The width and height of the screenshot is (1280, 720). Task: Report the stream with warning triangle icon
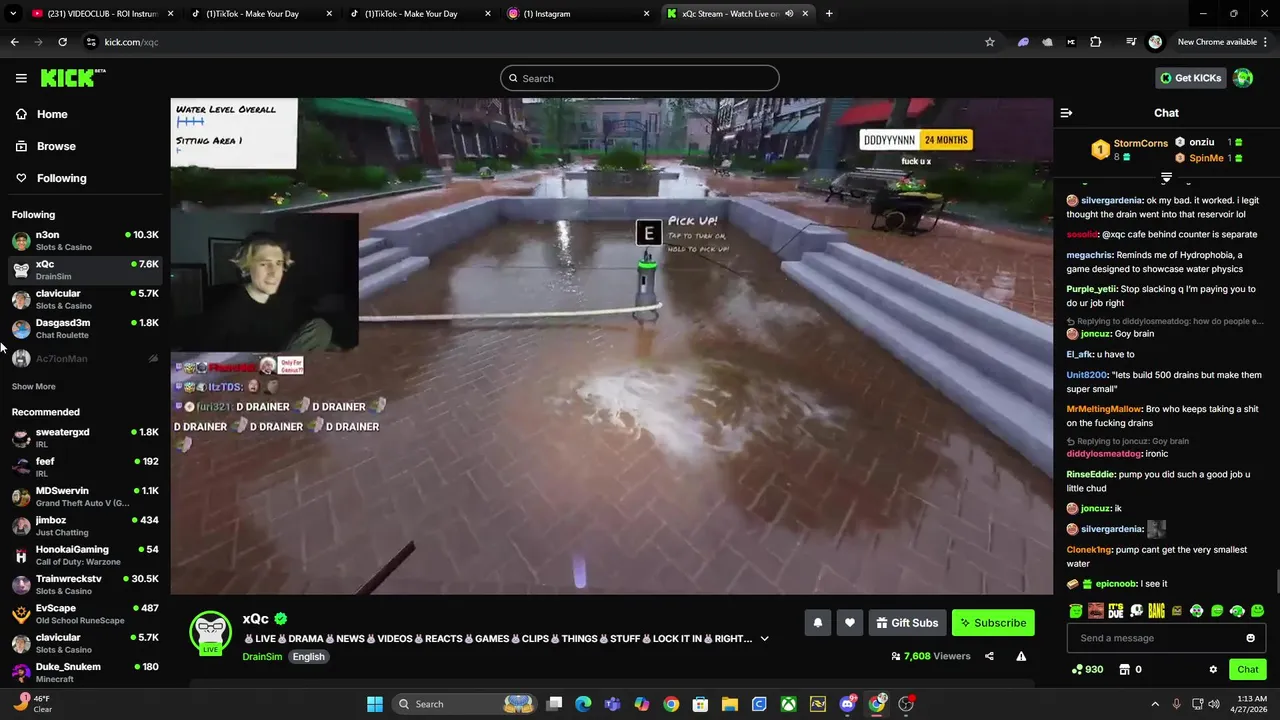pyautogui.click(x=1021, y=656)
